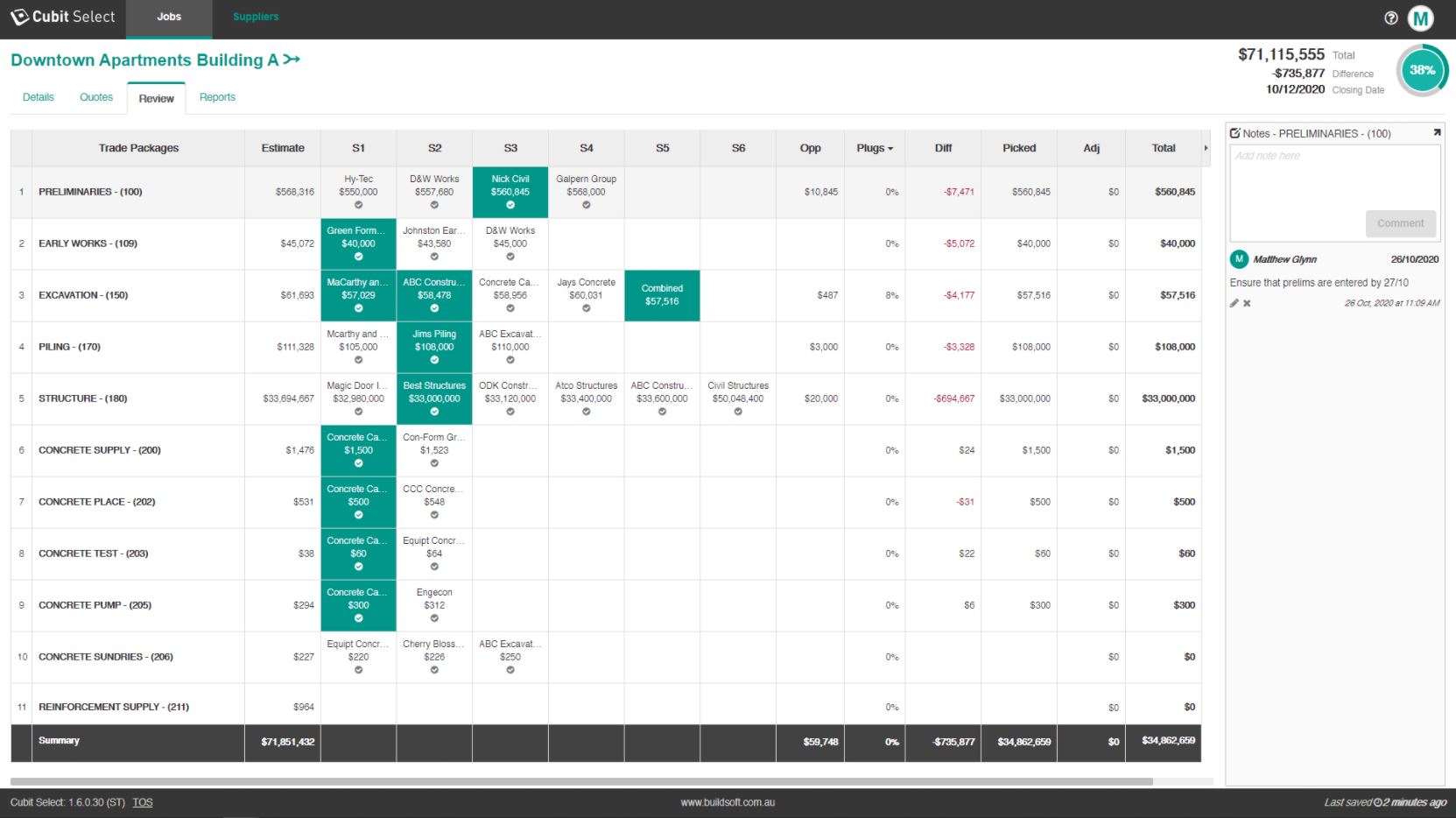Click the Matthew Glynn avatar in notes

(1239, 259)
